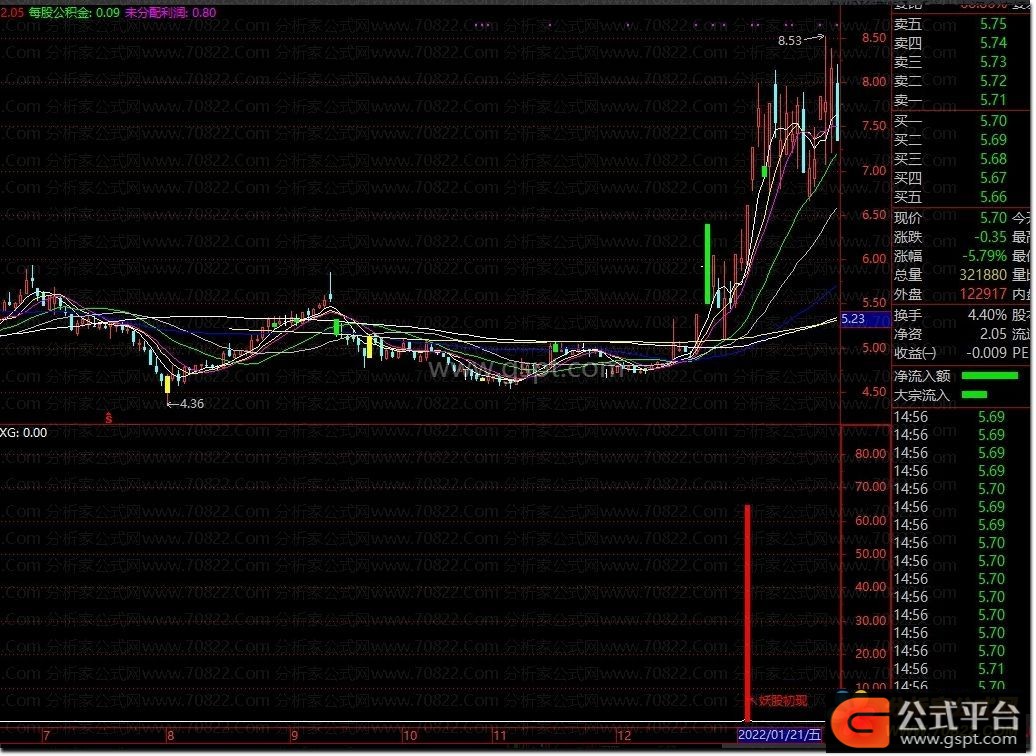The width and height of the screenshot is (1036, 756).
Task: Click the 买一 bid row at 5.70
Action: [x=951, y=121]
